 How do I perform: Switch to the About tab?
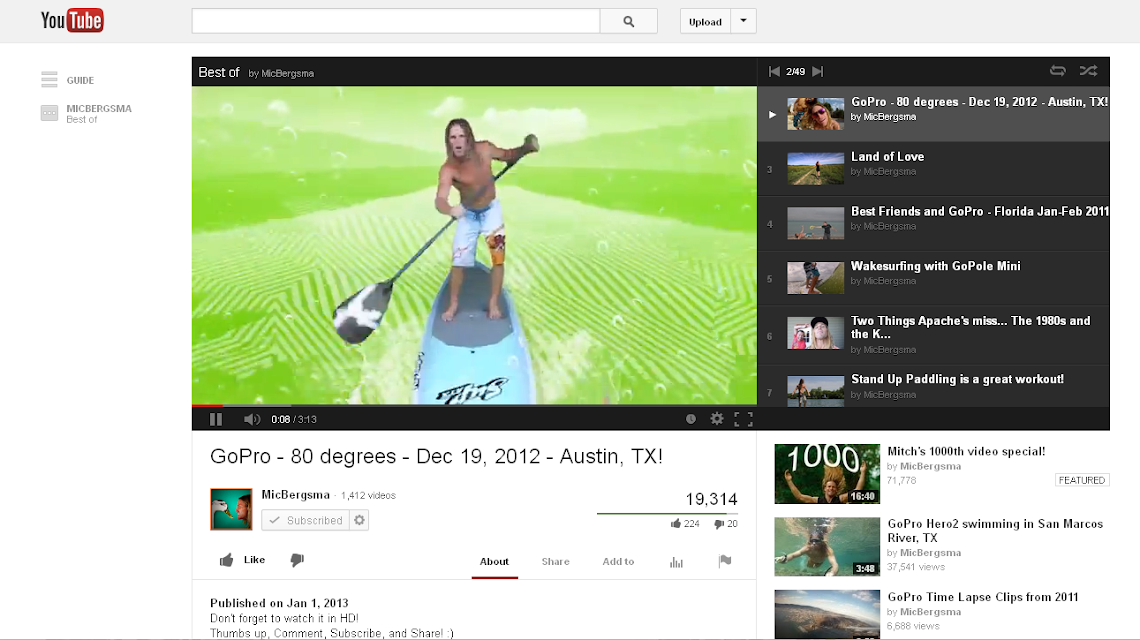coord(494,561)
